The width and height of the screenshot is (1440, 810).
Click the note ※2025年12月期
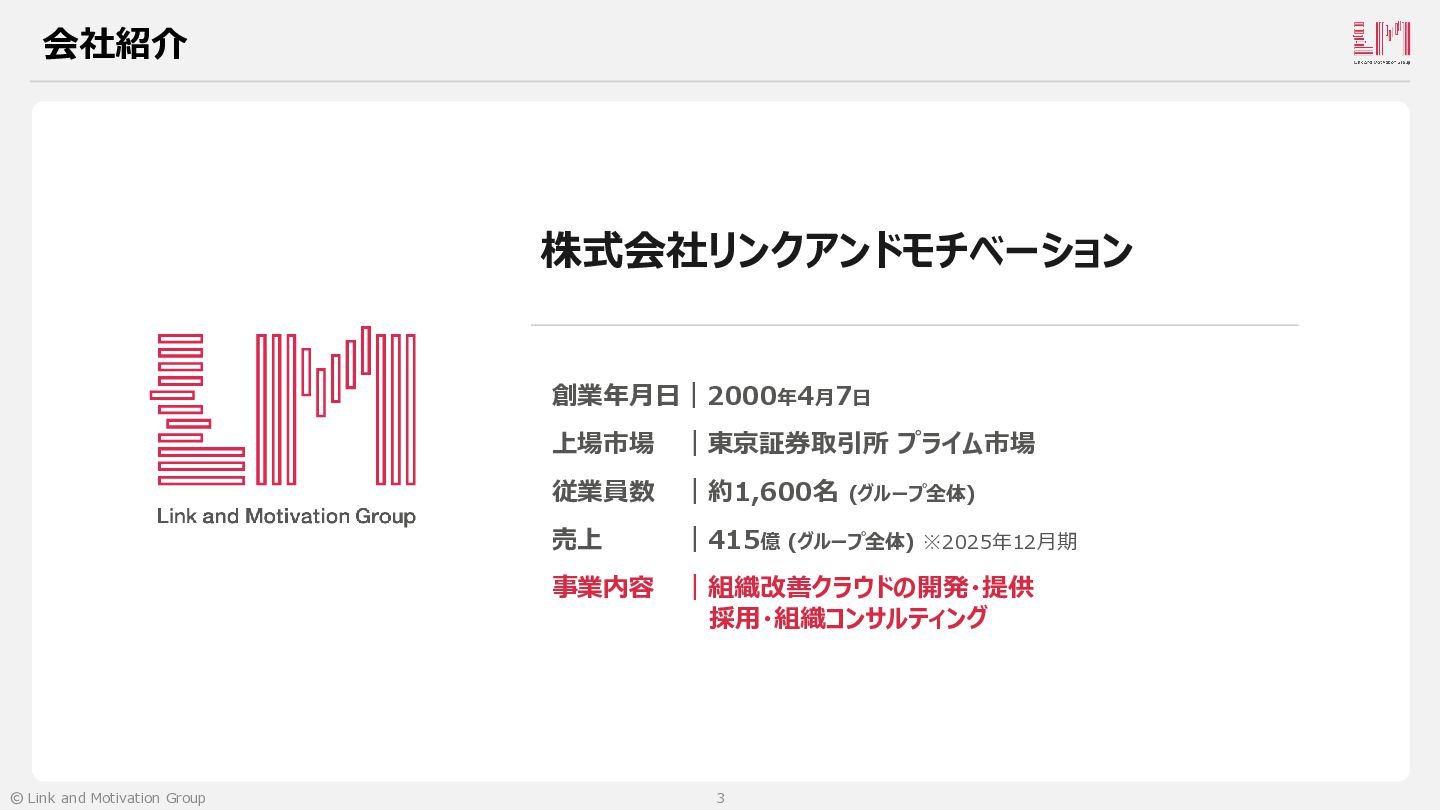pyautogui.click(x=1000, y=541)
